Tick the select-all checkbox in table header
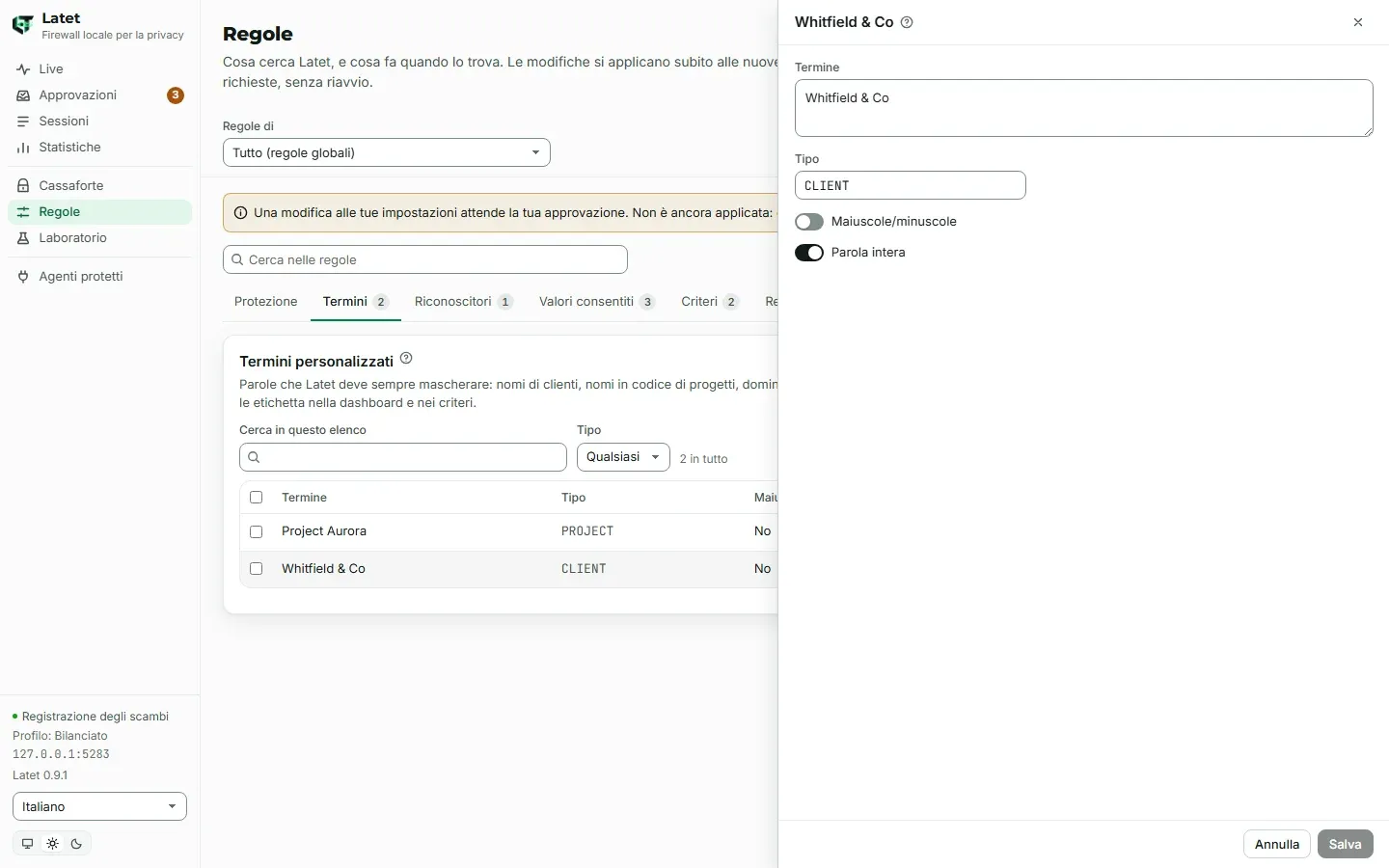 257,498
